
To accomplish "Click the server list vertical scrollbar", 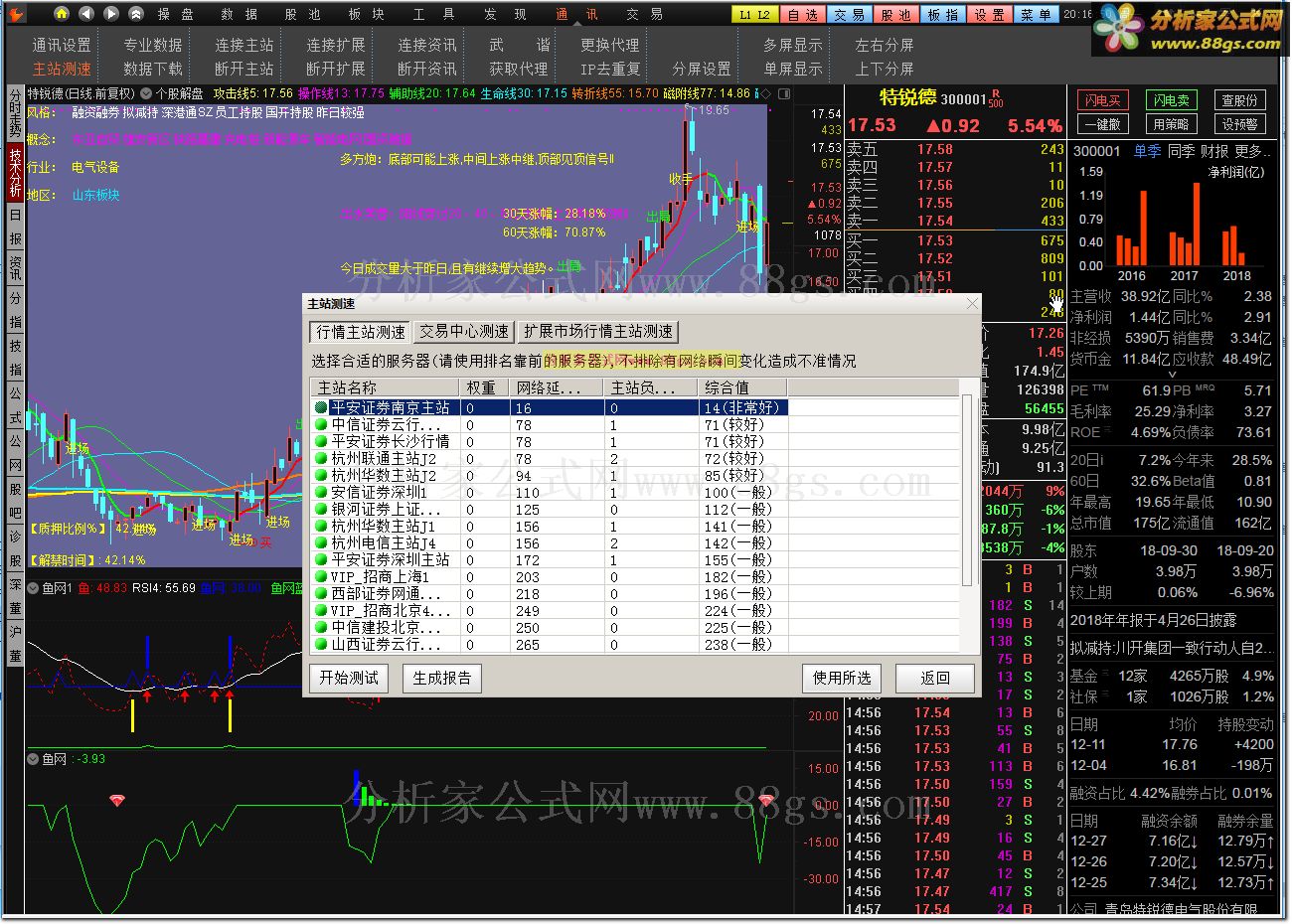I will pyautogui.click(x=967, y=490).
